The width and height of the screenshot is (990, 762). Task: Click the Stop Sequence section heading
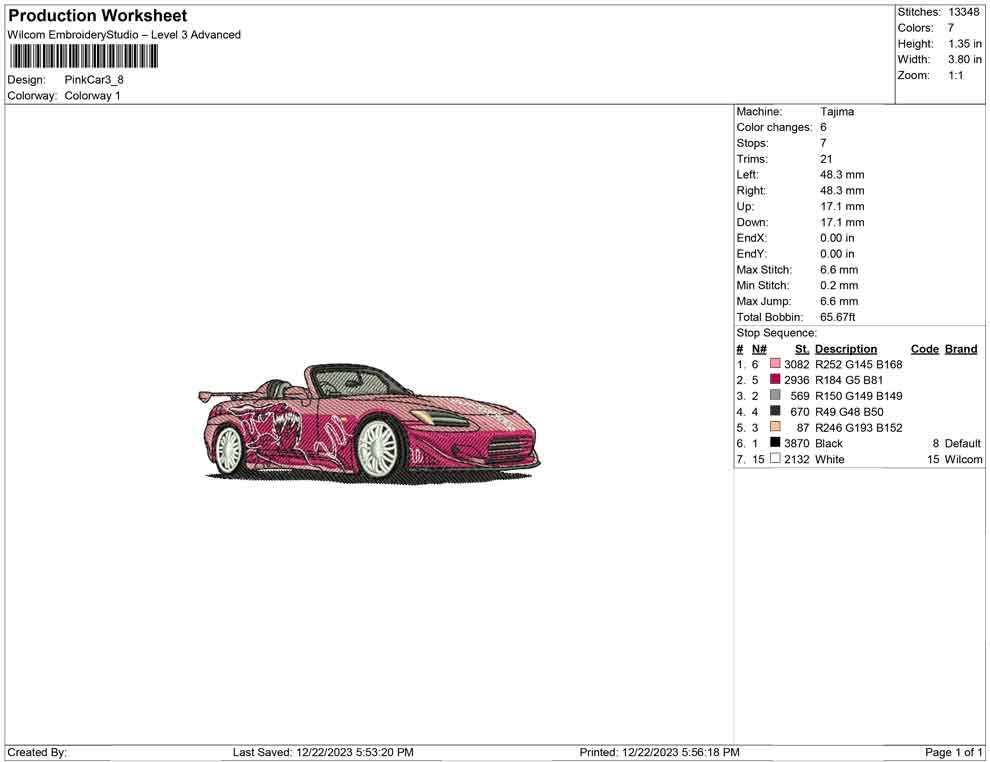(x=776, y=332)
